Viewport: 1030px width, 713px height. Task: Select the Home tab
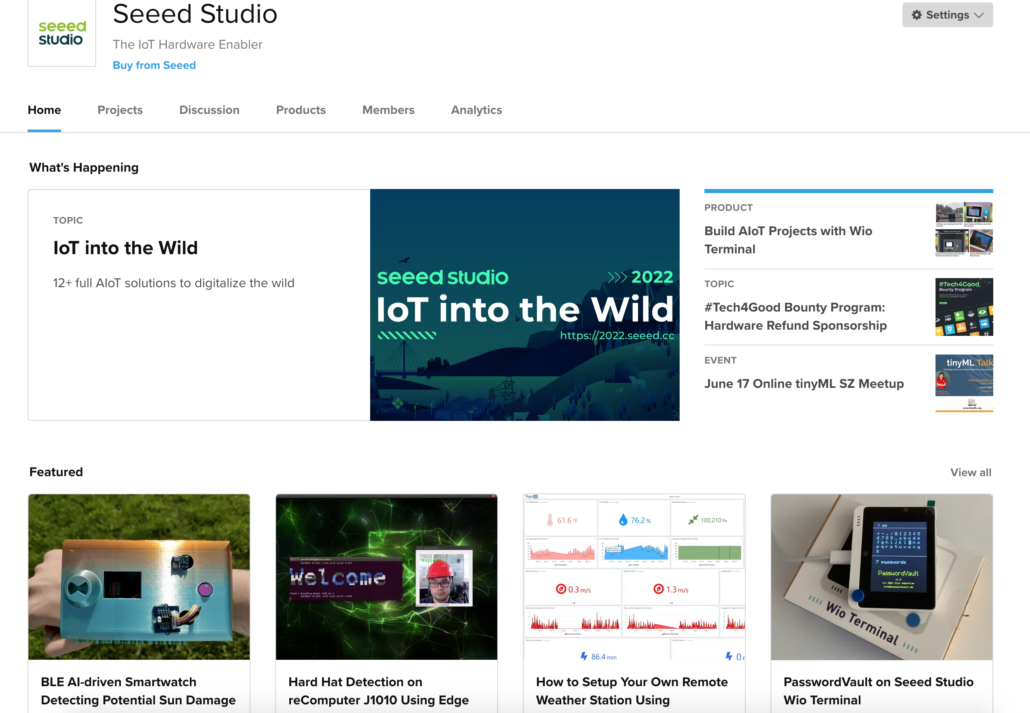coord(44,110)
